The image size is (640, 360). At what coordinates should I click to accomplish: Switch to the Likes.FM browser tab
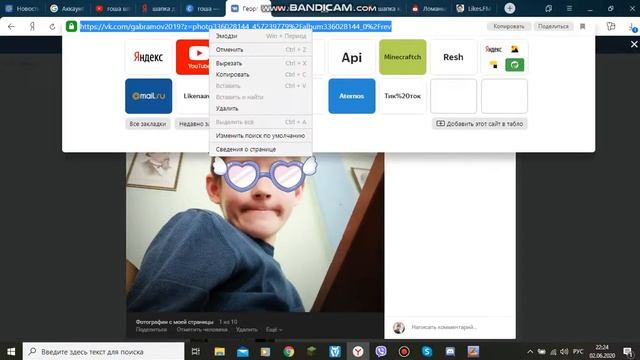pyautogui.click(x=473, y=8)
